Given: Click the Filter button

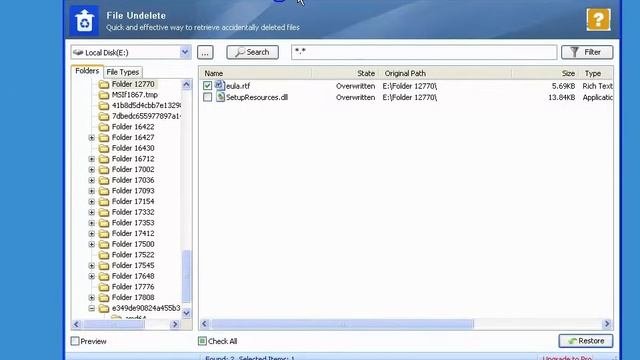Looking at the screenshot, I should click(x=587, y=52).
